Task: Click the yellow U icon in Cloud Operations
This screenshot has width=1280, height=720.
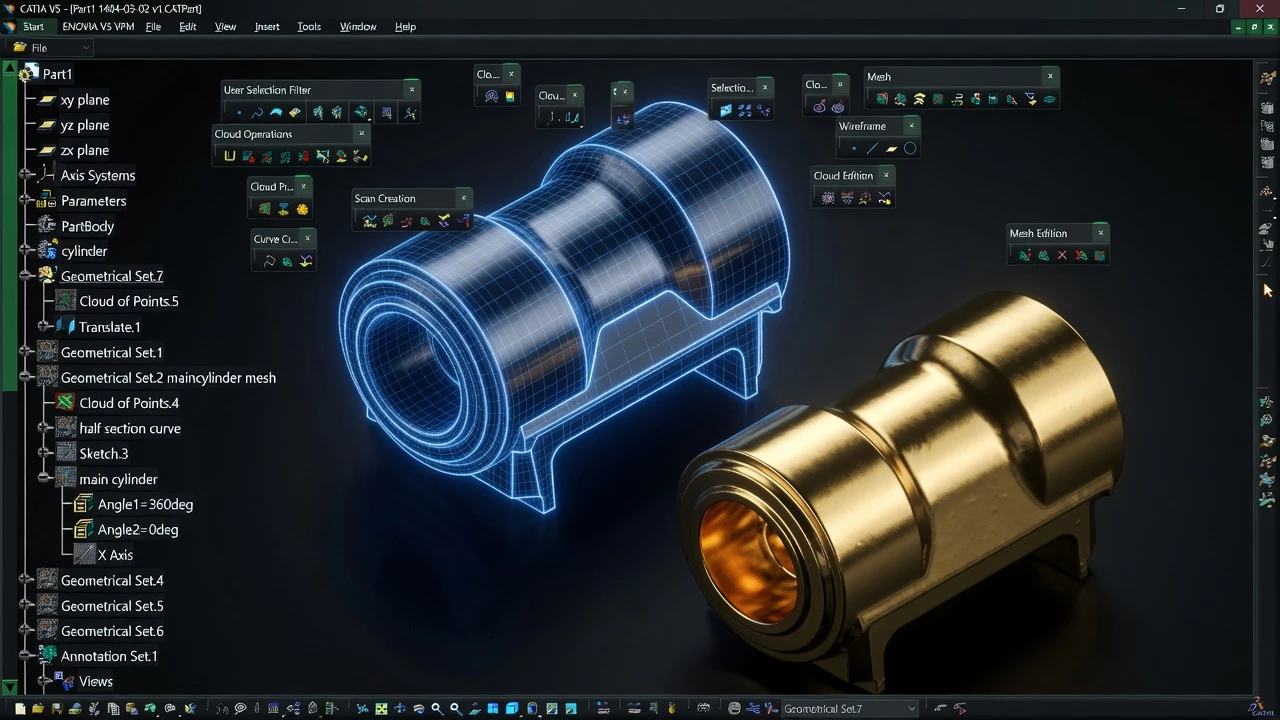Action: (x=229, y=156)
